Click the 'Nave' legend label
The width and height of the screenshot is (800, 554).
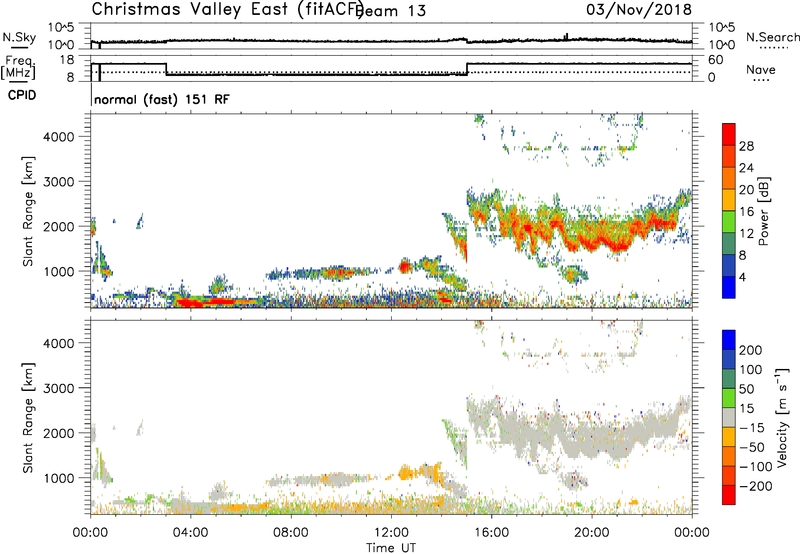[761, 70]
